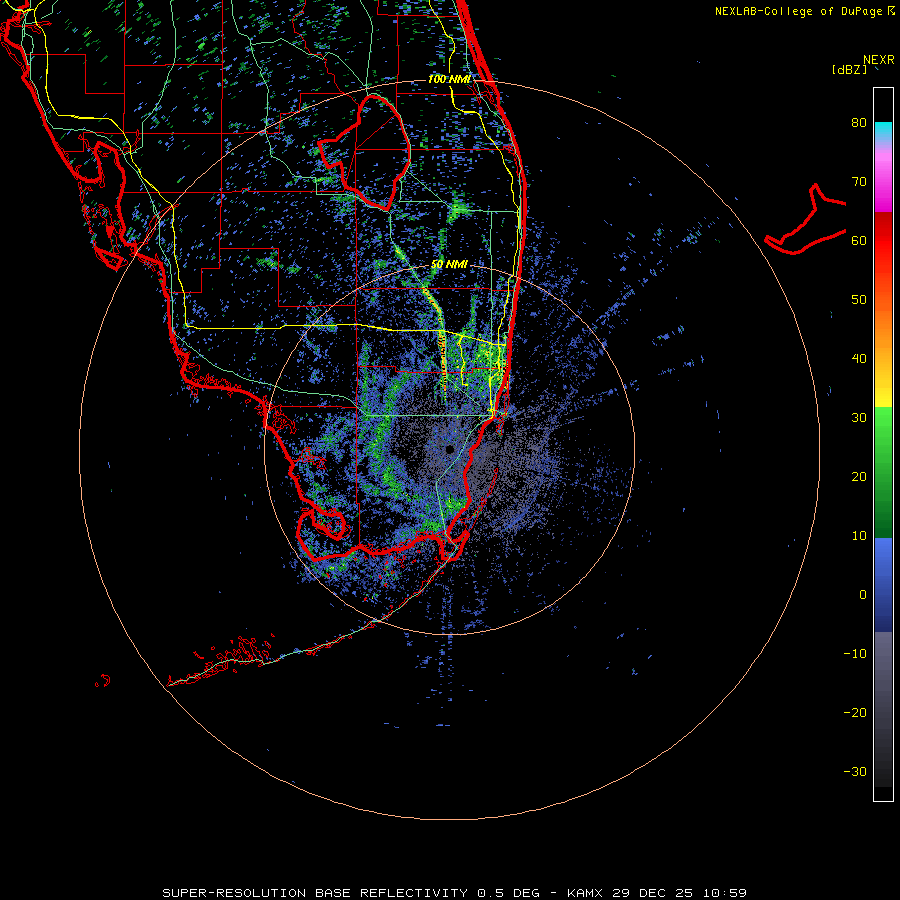Select the 40 dBZ scale value
Screen dimensions: 900x900
coord(859,359)
